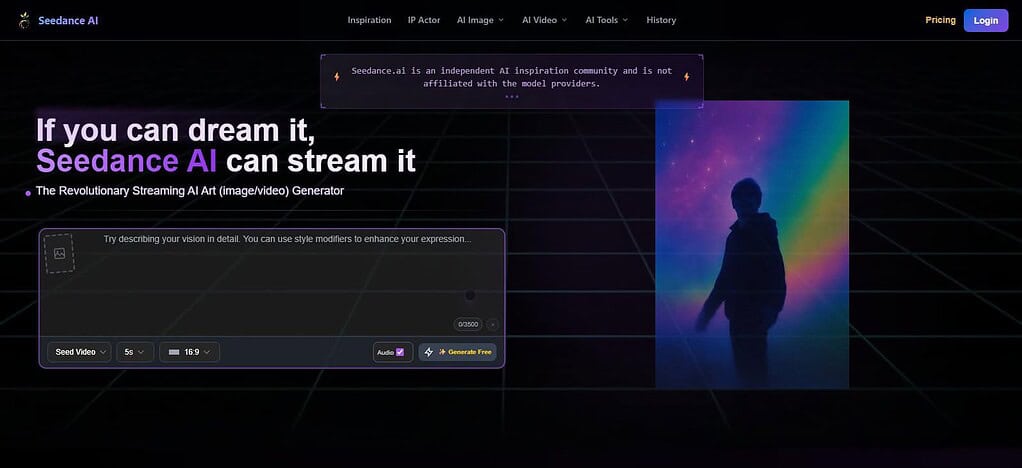Click the colorful silhouette preview image

pos(752,244)
